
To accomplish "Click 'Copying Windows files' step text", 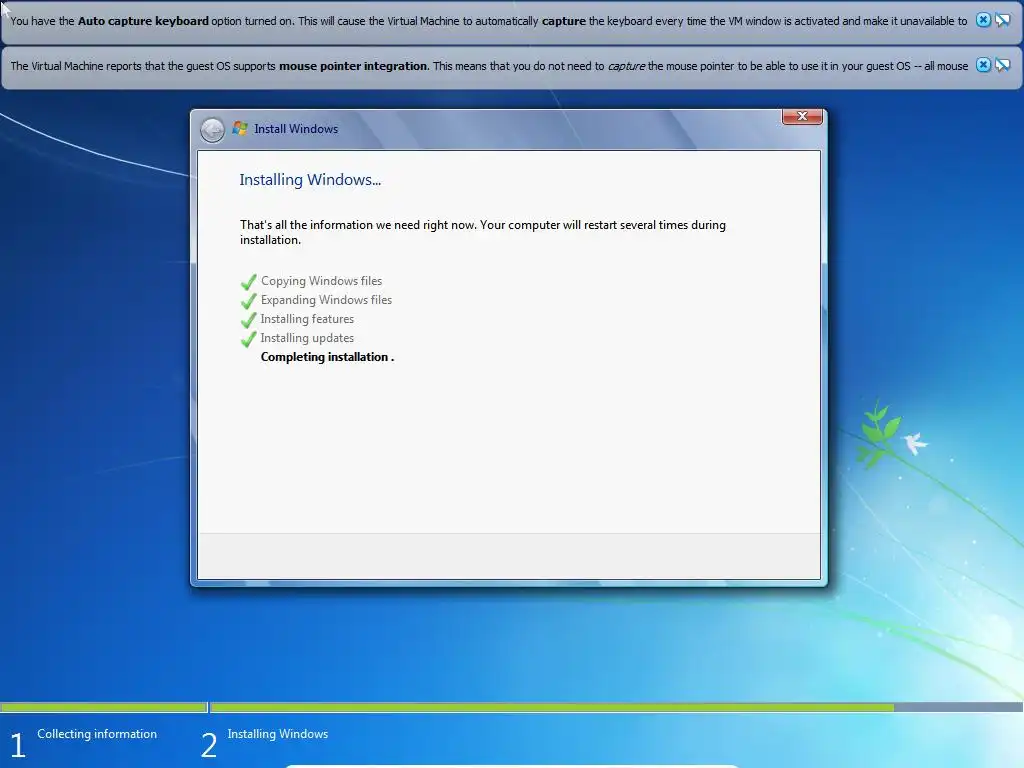I will [321, 281].
